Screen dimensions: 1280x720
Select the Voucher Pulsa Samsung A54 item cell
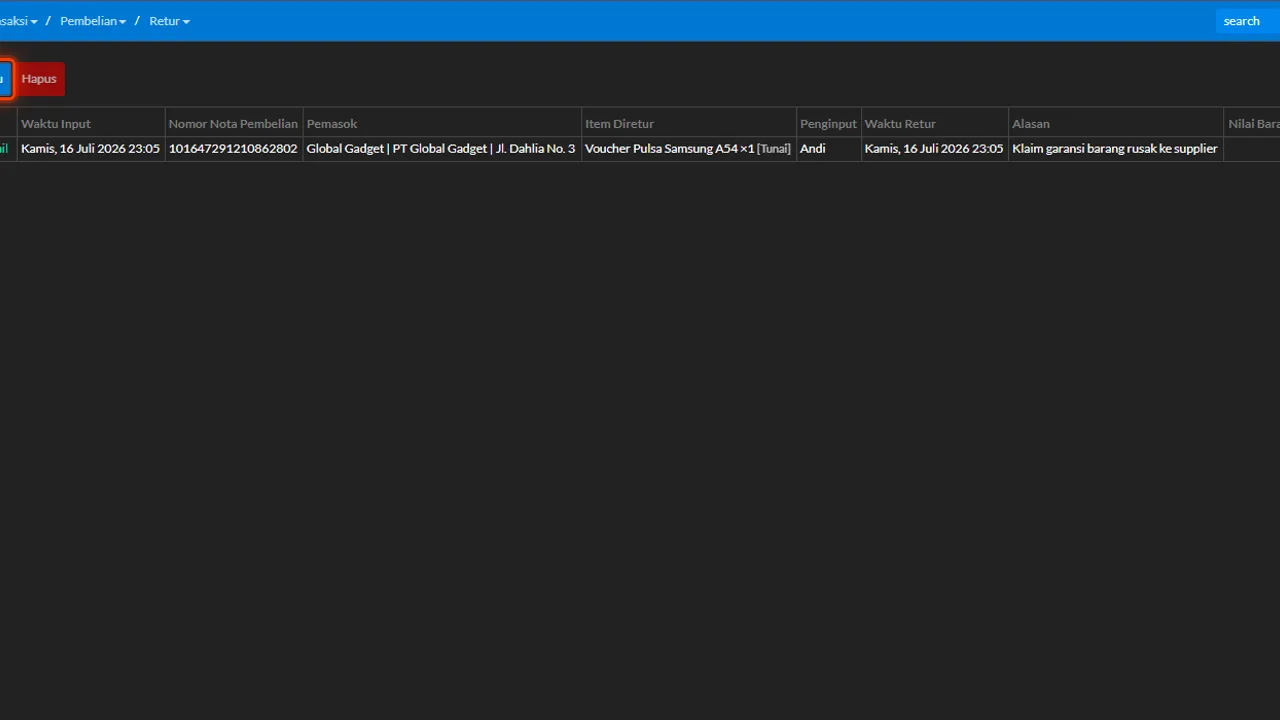pos(689,149)
